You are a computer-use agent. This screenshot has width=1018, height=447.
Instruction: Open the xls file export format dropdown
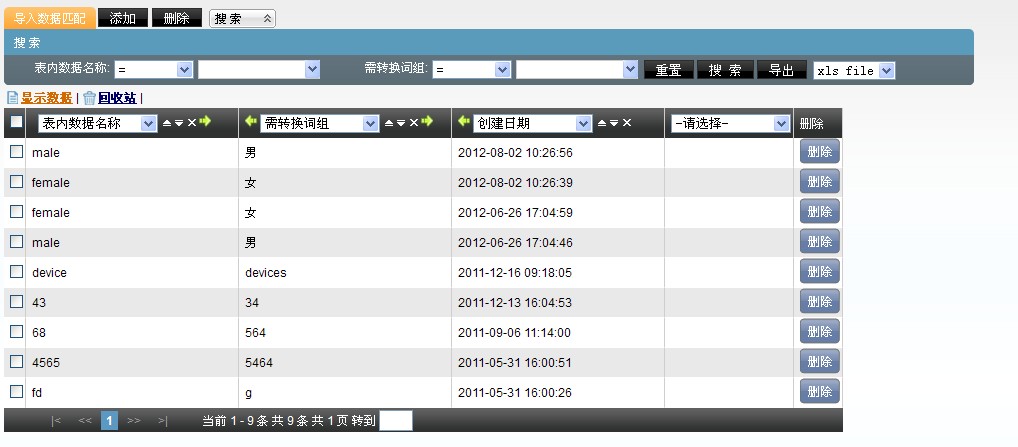pyautogui.click(x=853, y=70)
